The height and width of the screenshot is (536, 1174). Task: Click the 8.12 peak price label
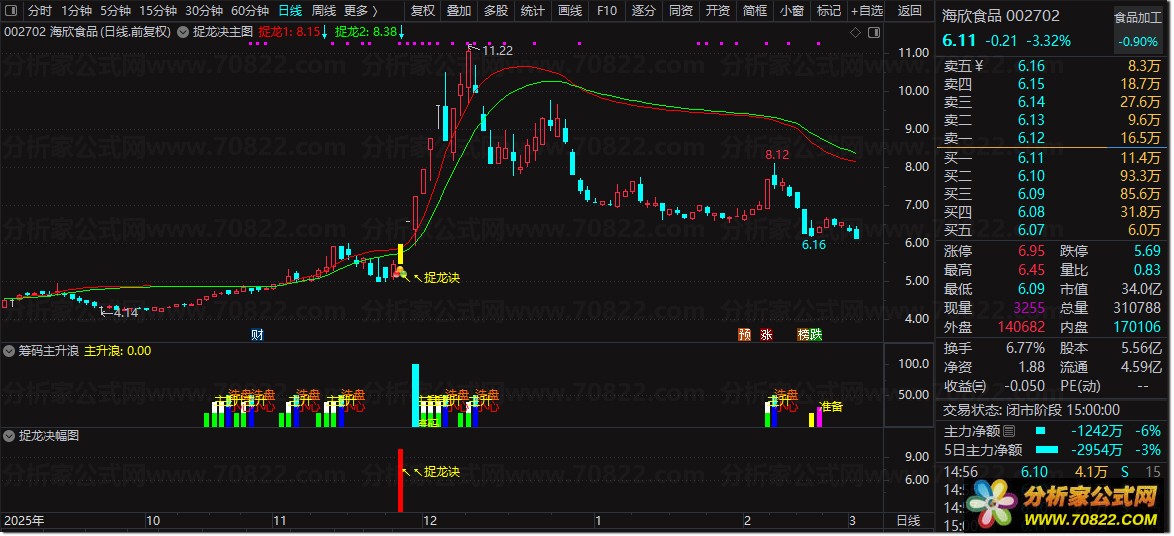point(777,155)
